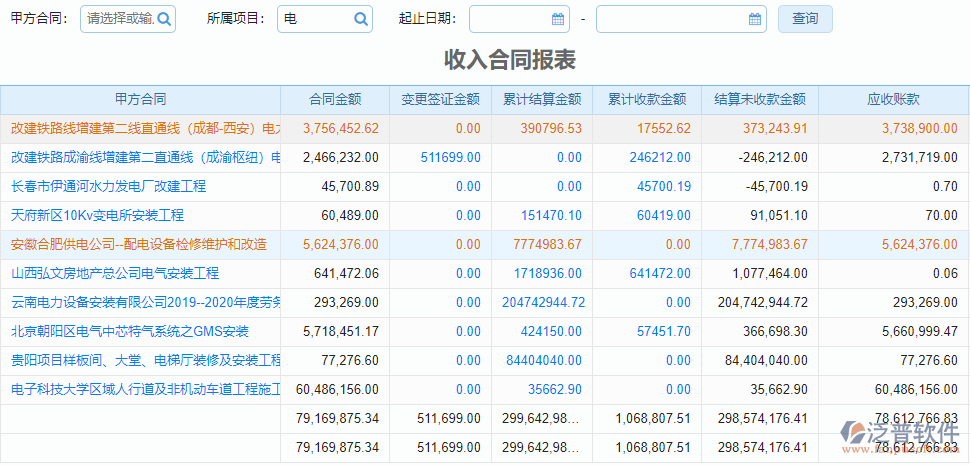Click received amount 17552.62
This screenshot has height=465, width=970.
(x=664, y=129)
